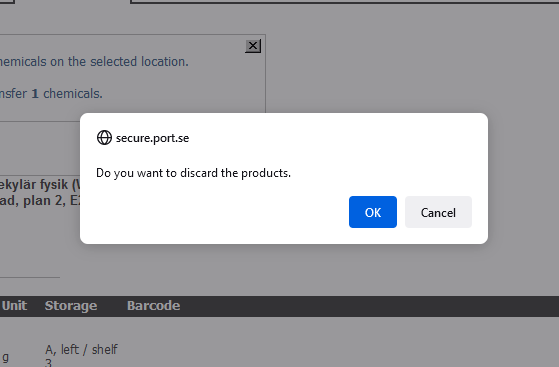Click the shelf number 3 under storage
The image size is (559, 367).
48,363
